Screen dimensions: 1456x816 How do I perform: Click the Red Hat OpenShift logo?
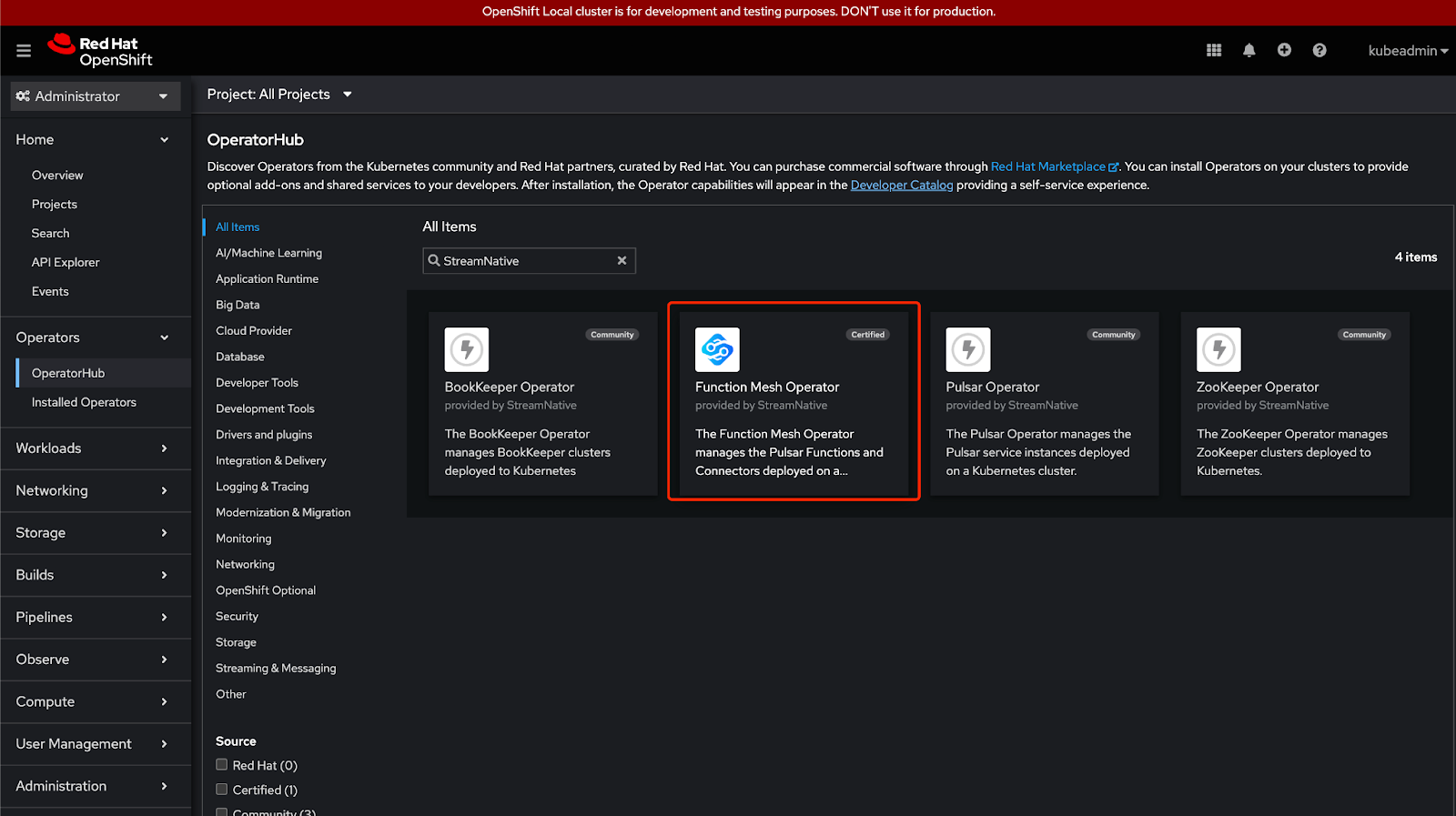(100, 51)
